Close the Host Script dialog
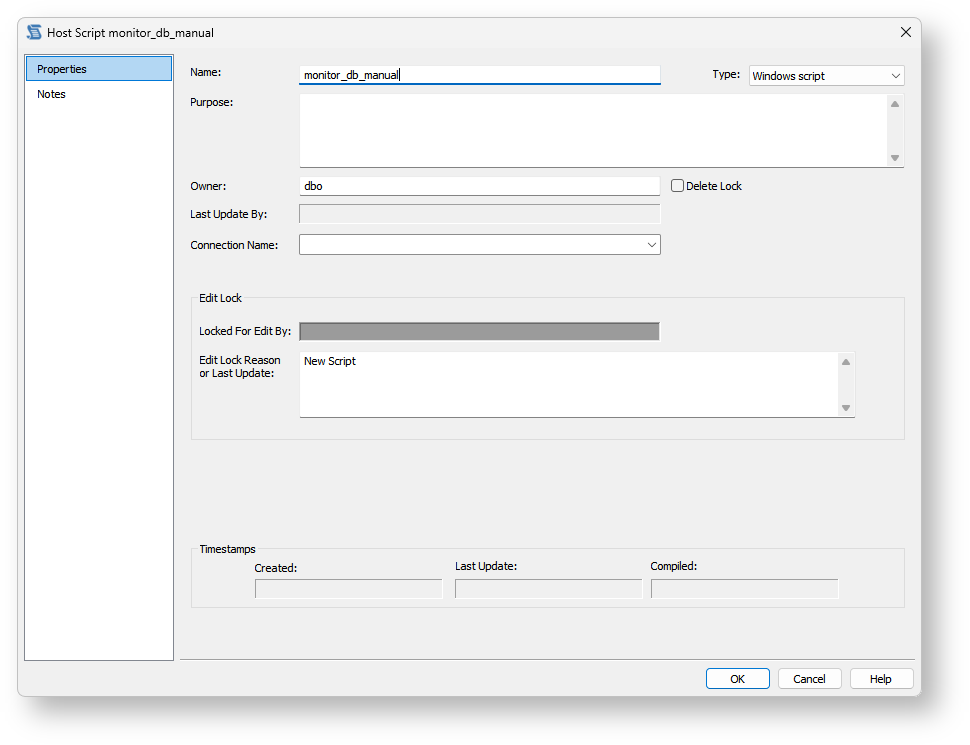The width and height of the screenshot is (970, 745). point(906,32)
